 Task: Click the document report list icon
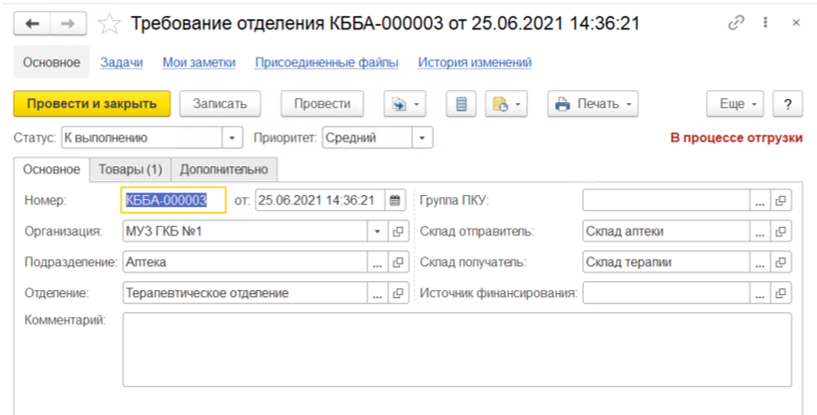[461, 104]
